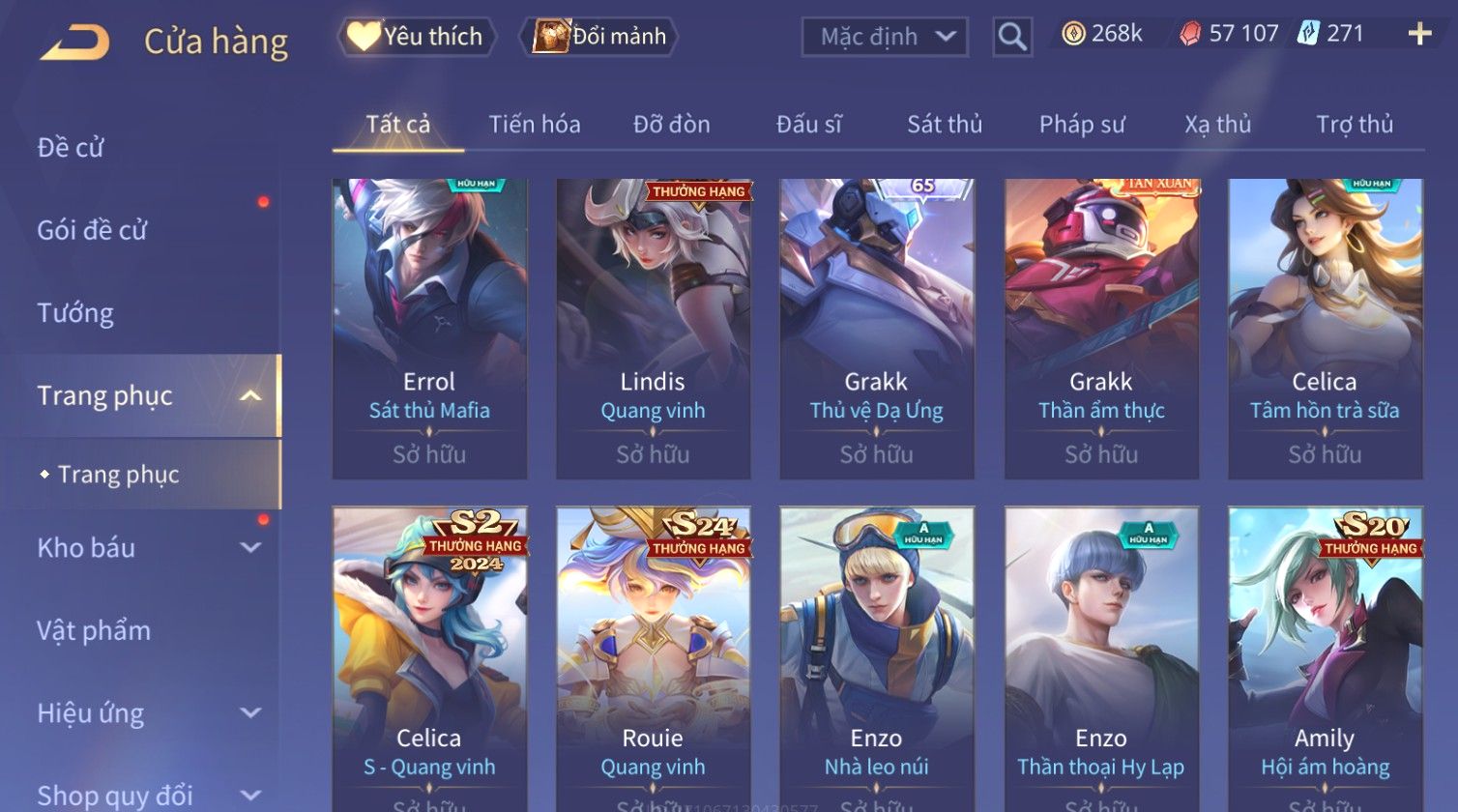
Task: Open Đổi mảnh fragment exchange chest
Action: click(x=599, y=37)
